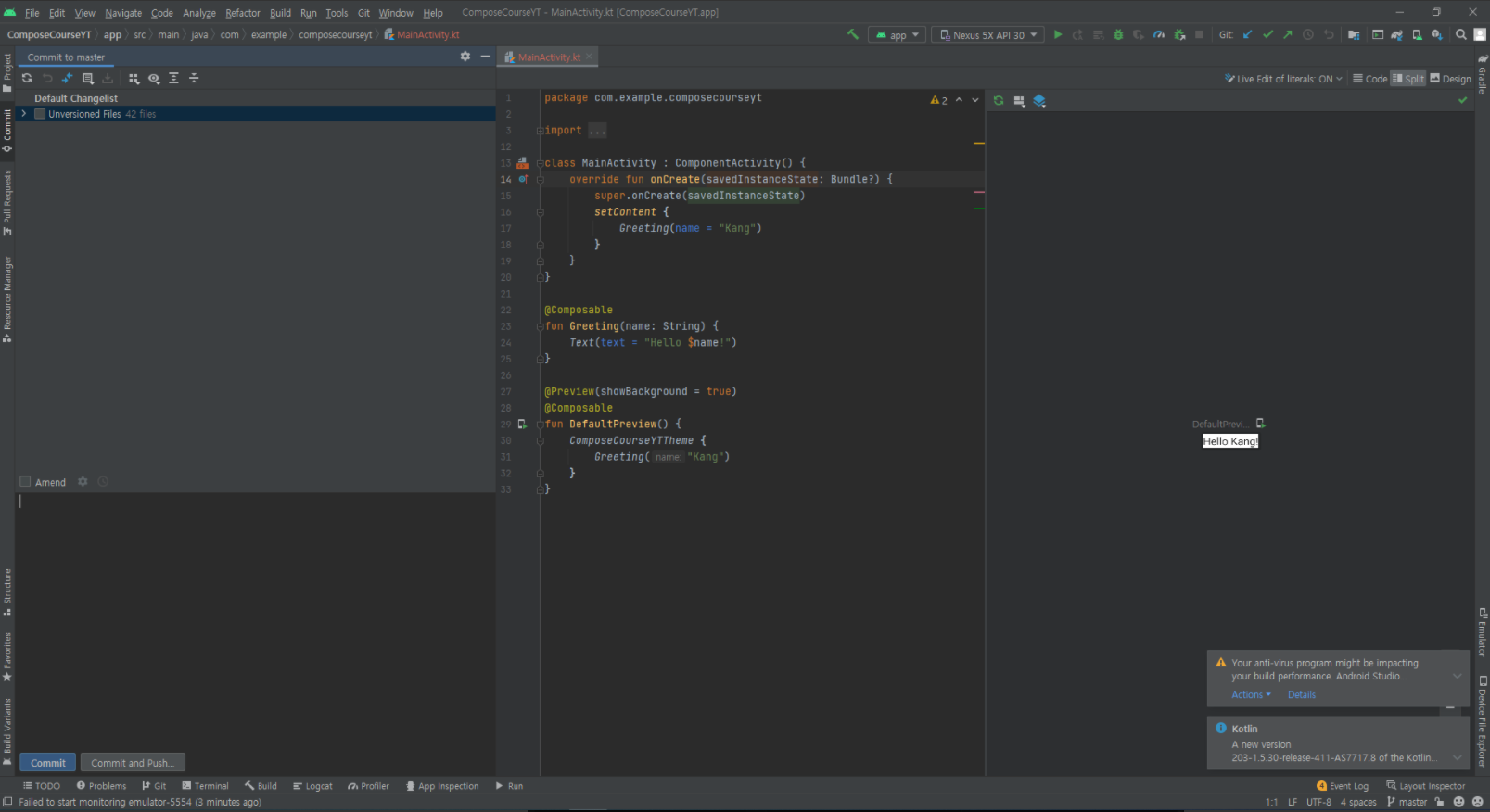Open the Analyze menu
The width and height of the screenshot is (1490, 812).
pyautogui.click(x=199, y=13)
